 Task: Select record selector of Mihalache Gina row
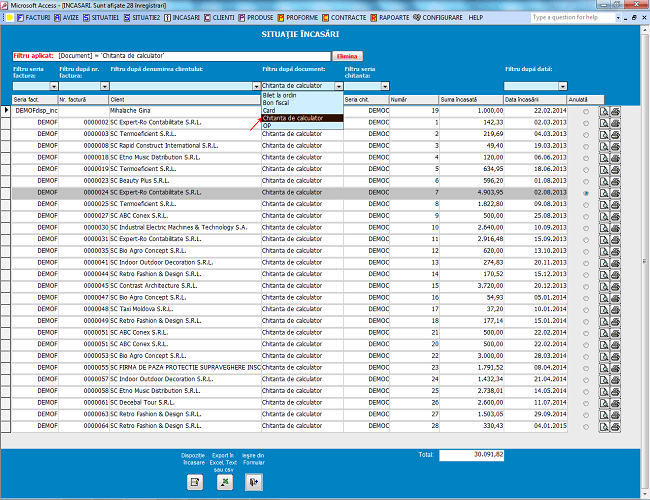tap(6, 111)
